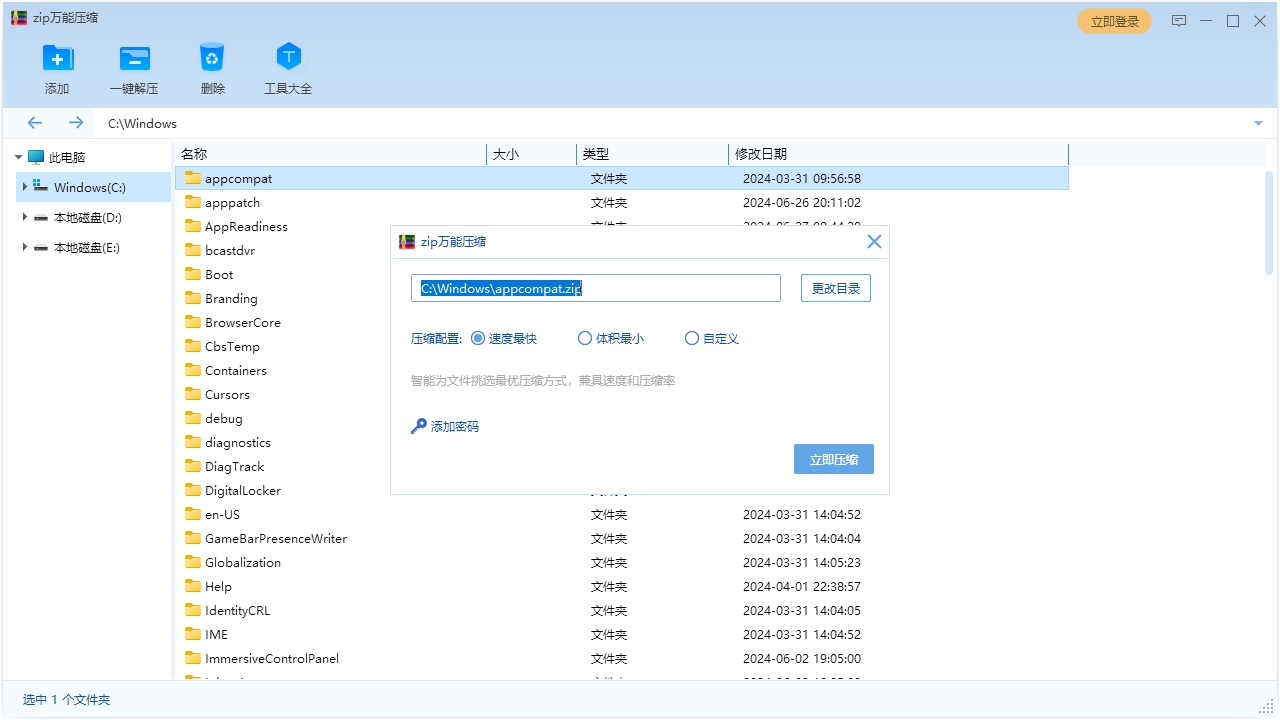Click the feedback message icon in title bar
1280x720 pixels.
coord(1179,20)
